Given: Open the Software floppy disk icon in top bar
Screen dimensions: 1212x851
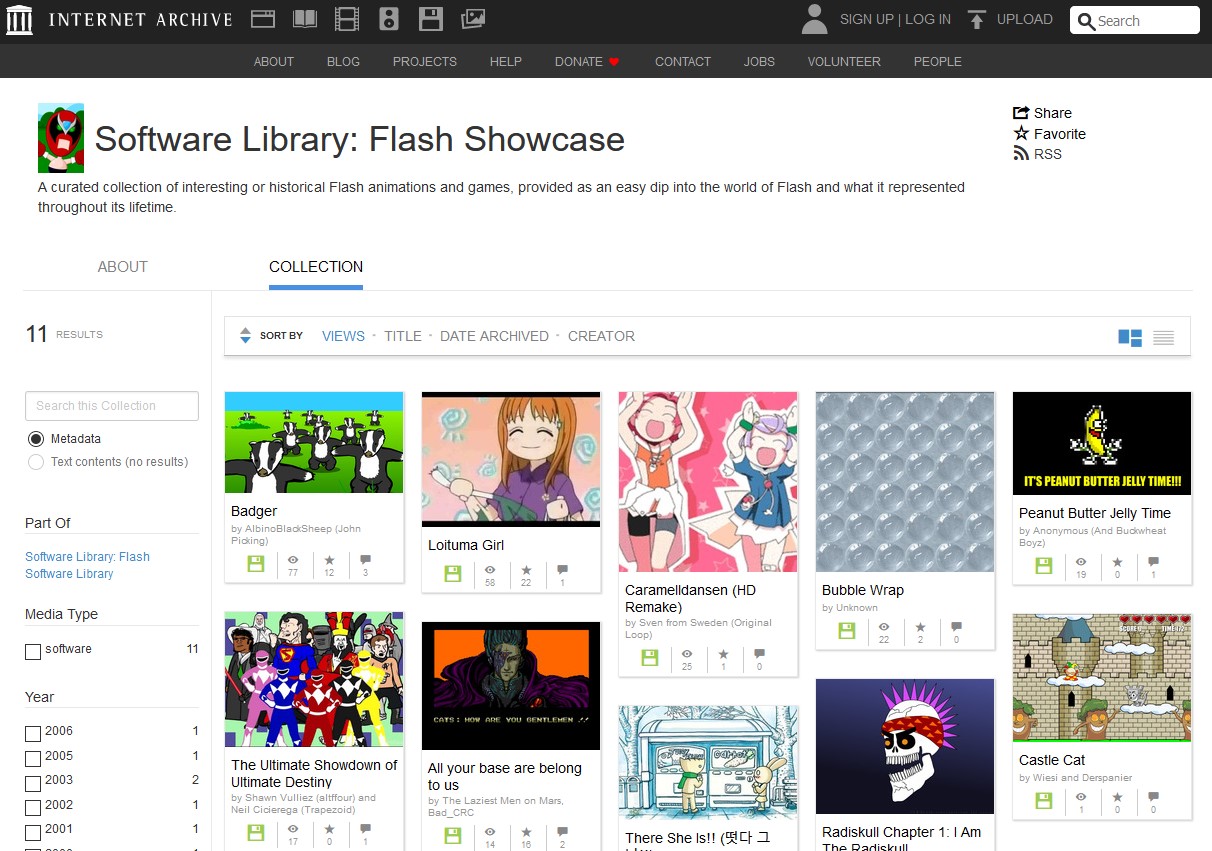Looking at the screenshot, I should [431, 18].
